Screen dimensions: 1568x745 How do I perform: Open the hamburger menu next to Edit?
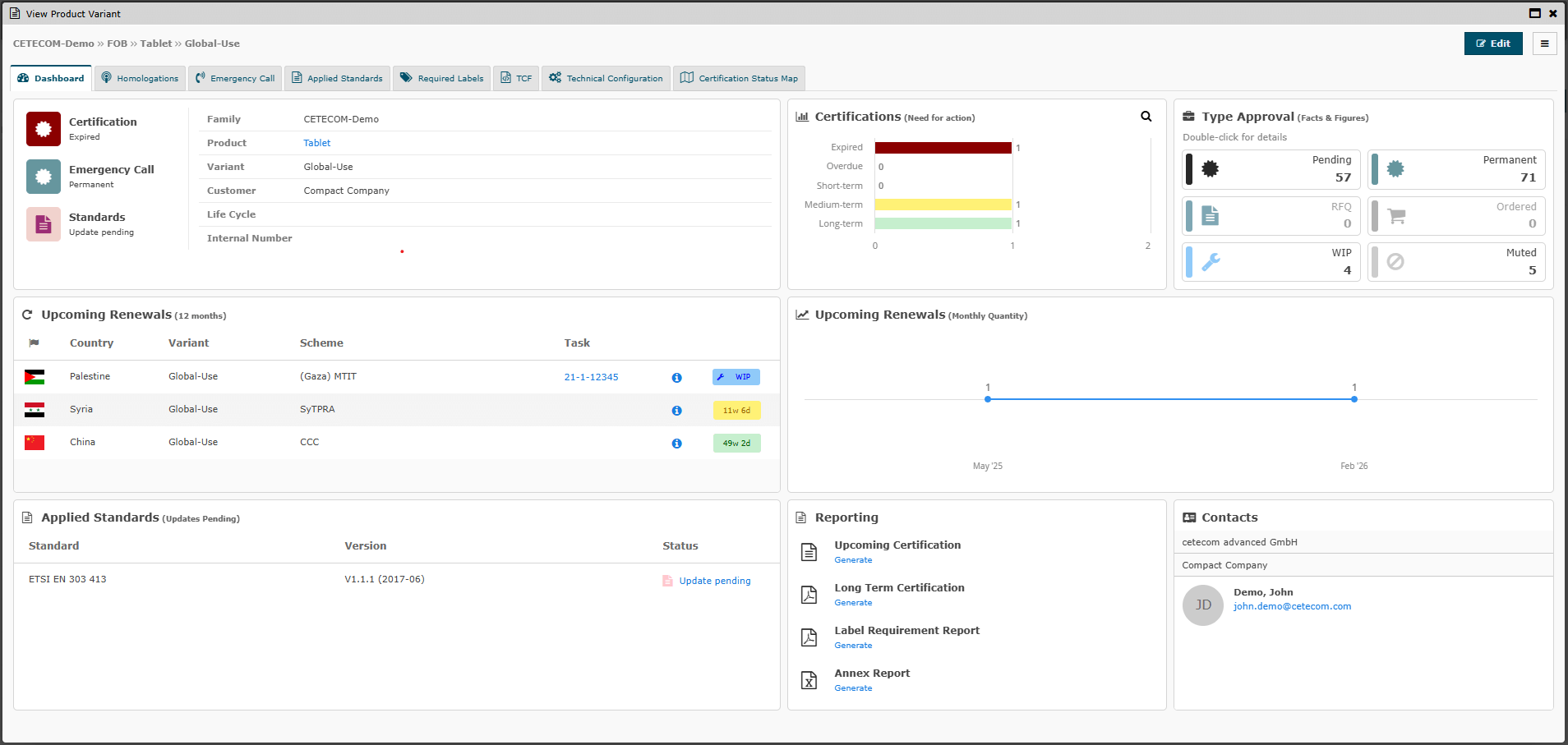[x=1544, y=44]
